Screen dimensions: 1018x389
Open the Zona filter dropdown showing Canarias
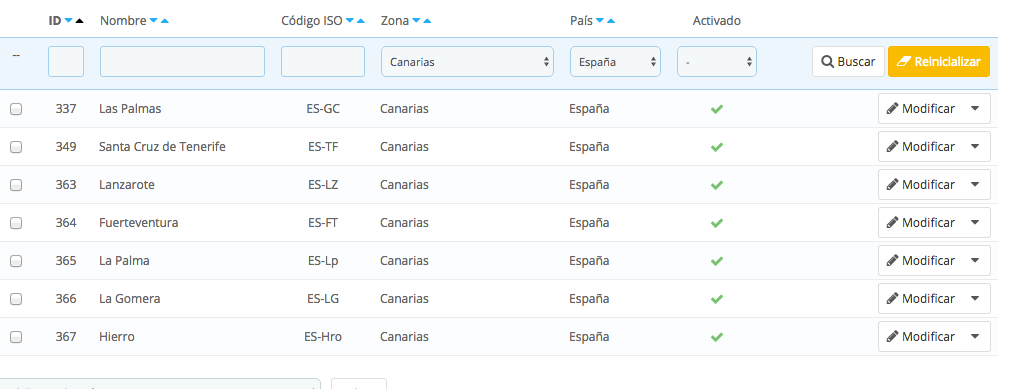click(x=467, y=62)
